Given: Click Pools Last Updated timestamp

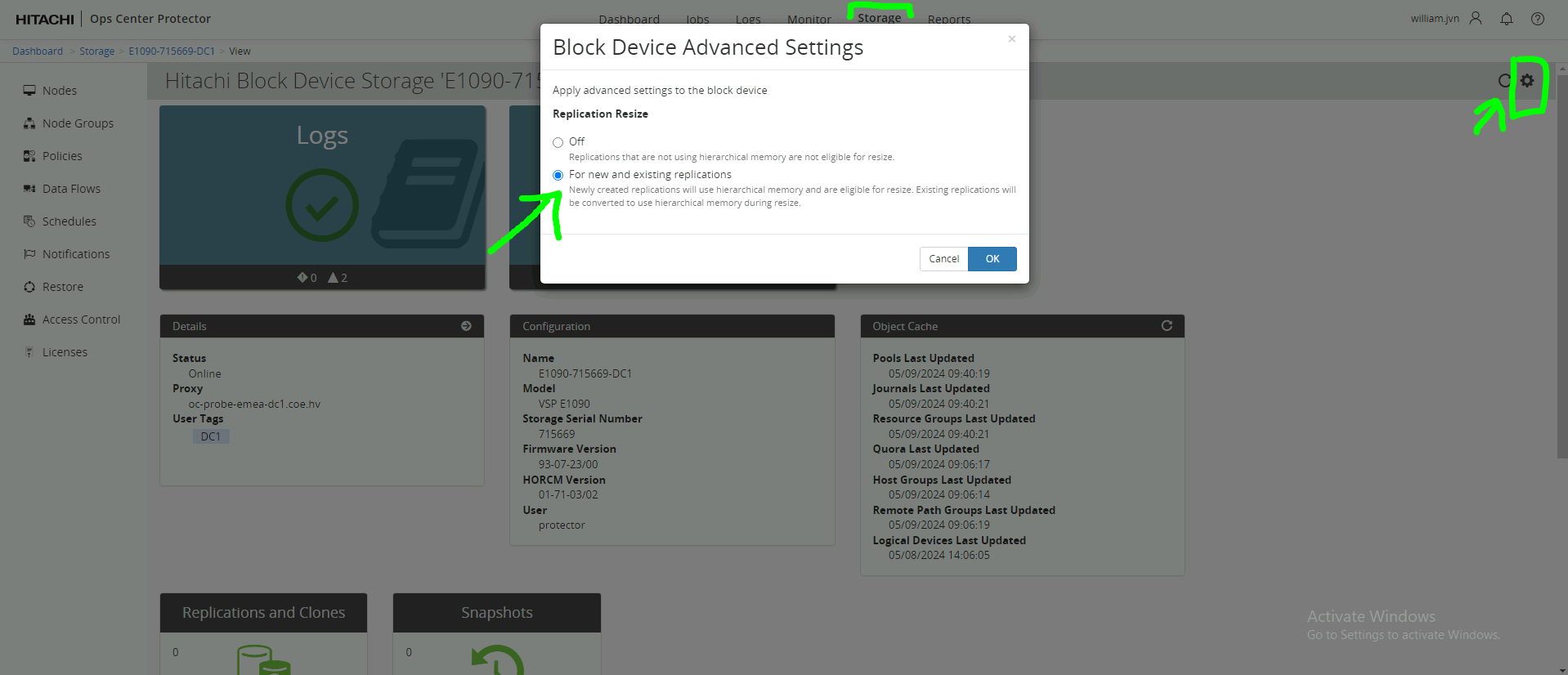Looking at the screenshot, I should (x=939, y=373).
